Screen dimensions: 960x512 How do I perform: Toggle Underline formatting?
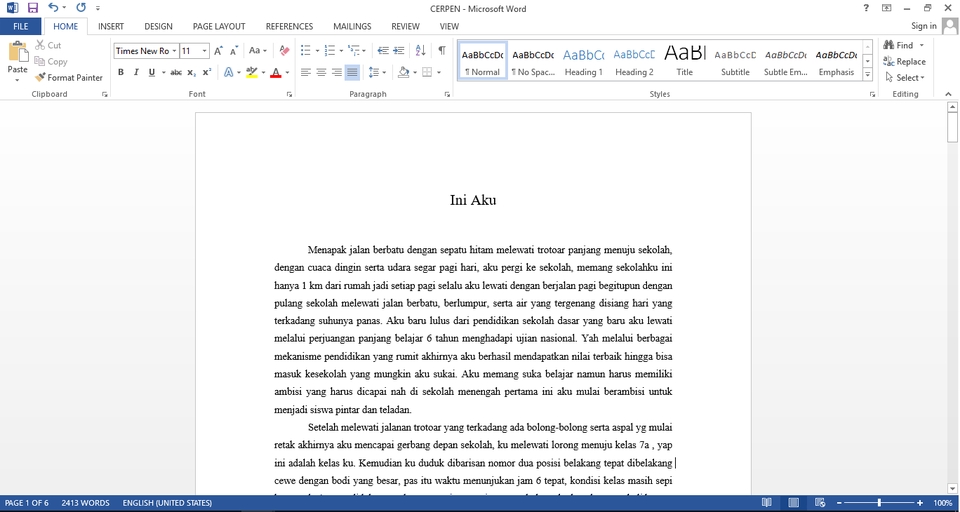click(x=152, y=72)
